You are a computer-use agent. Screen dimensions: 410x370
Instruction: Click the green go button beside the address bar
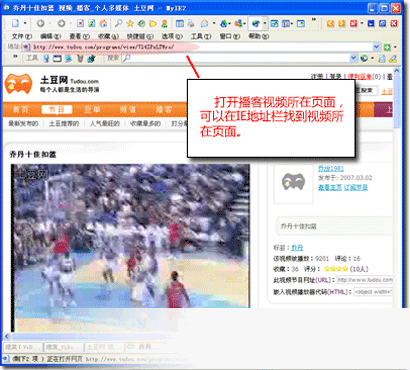click(387, 47)
